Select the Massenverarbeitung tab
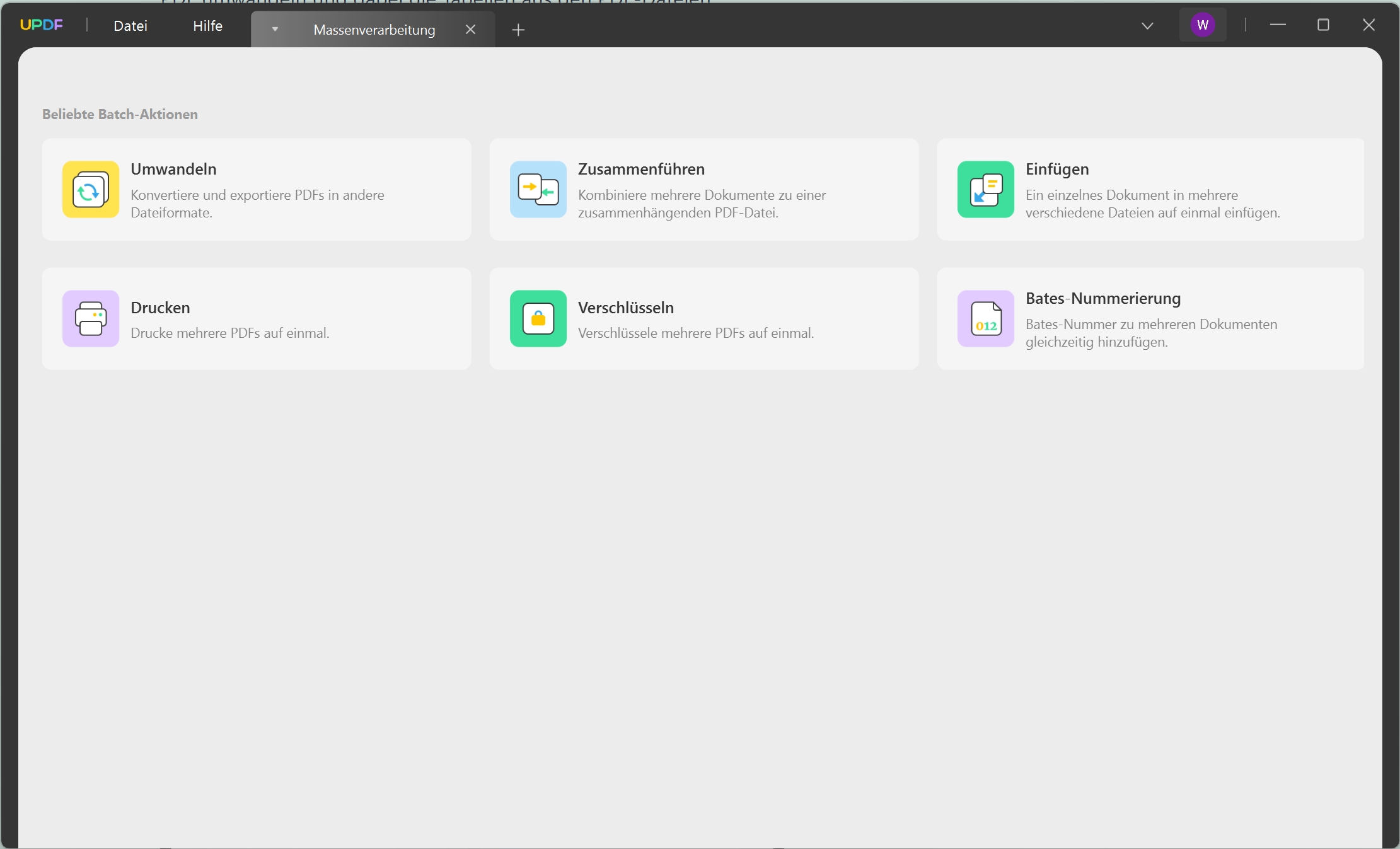The width and height of the screenshot is (1400, 849). click(x=374, y=30)
